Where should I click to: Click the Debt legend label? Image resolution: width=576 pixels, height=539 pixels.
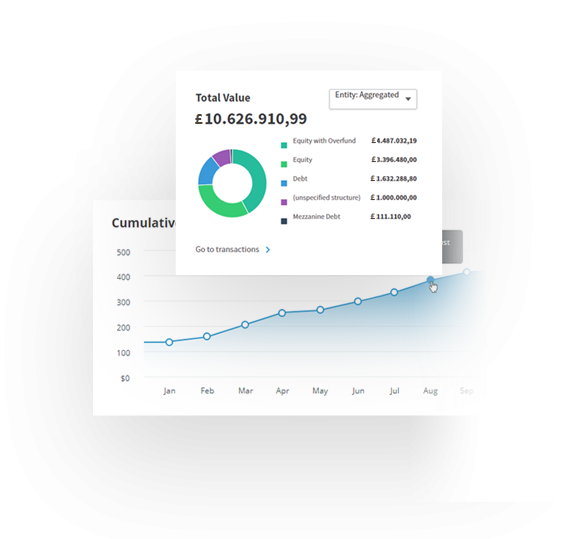300,179
